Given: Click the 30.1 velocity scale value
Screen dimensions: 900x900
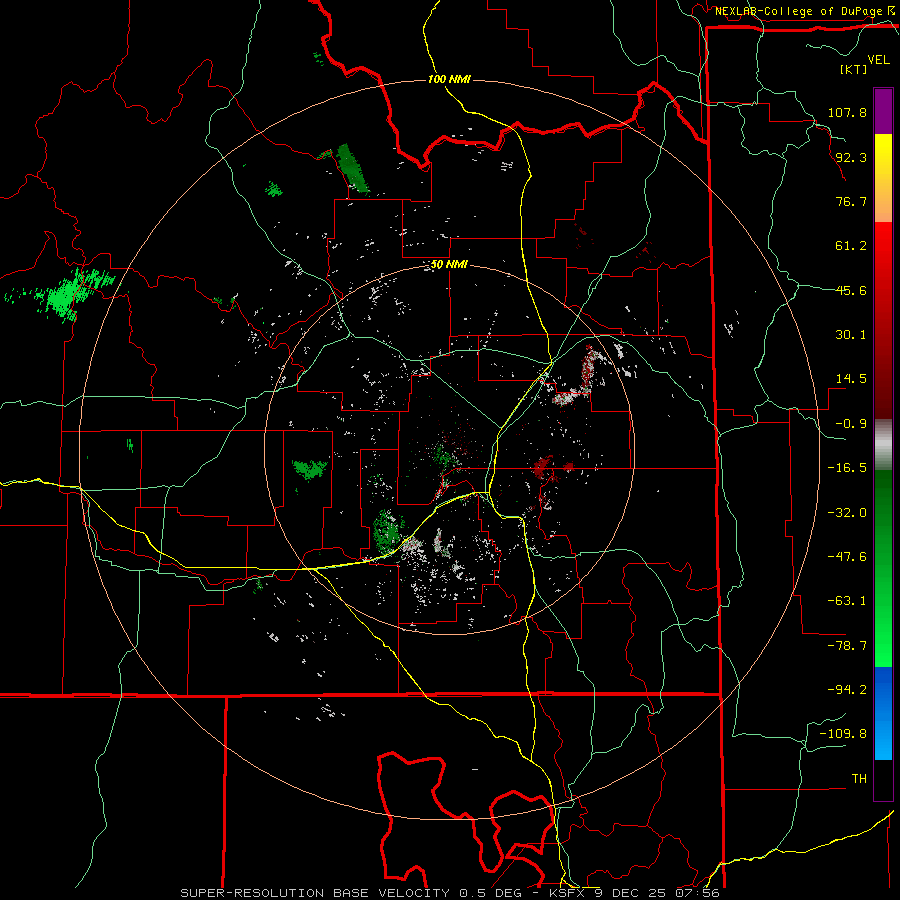Looking at the screenshot, I should tap(851, 335).
